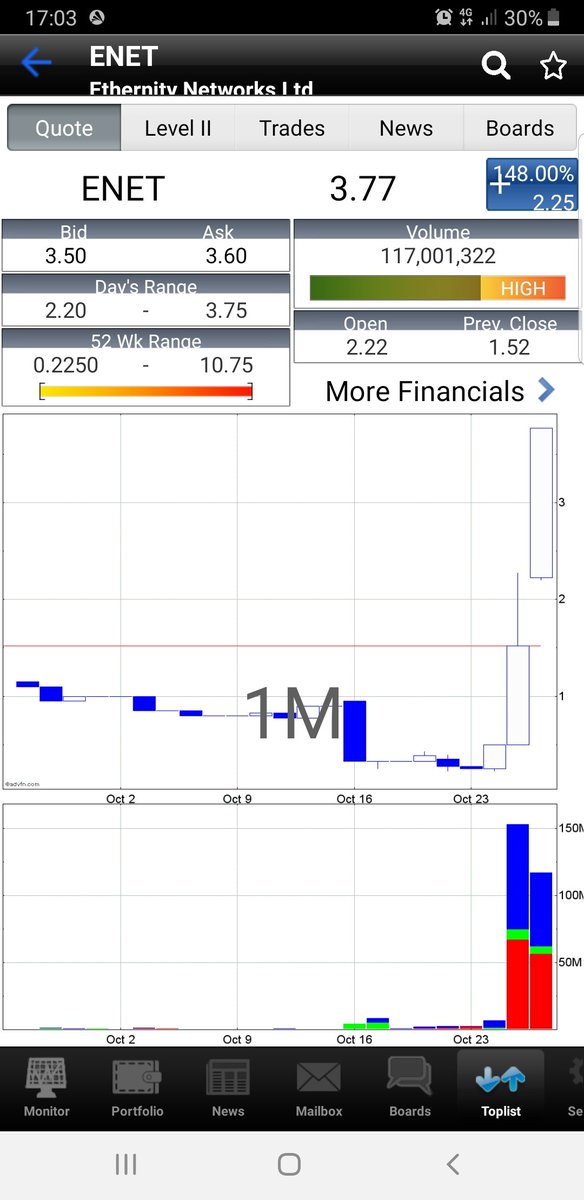Switch to the News tab at top
584x1200 pixels.
pos(406,128)
